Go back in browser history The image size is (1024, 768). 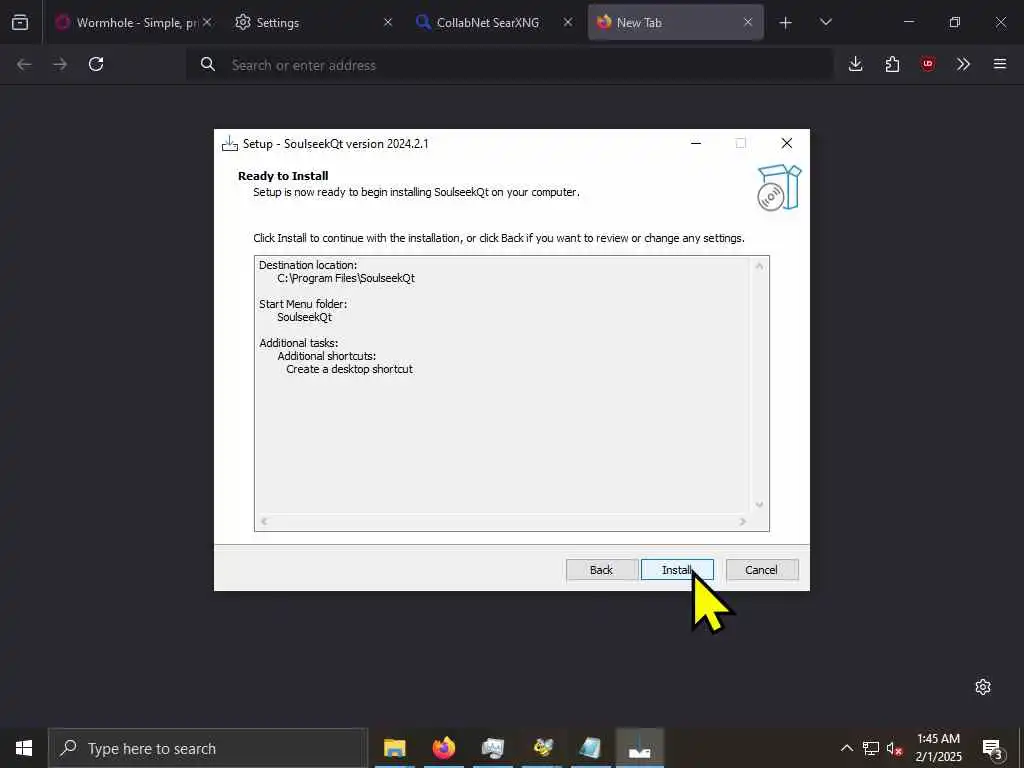click(24, 64)
